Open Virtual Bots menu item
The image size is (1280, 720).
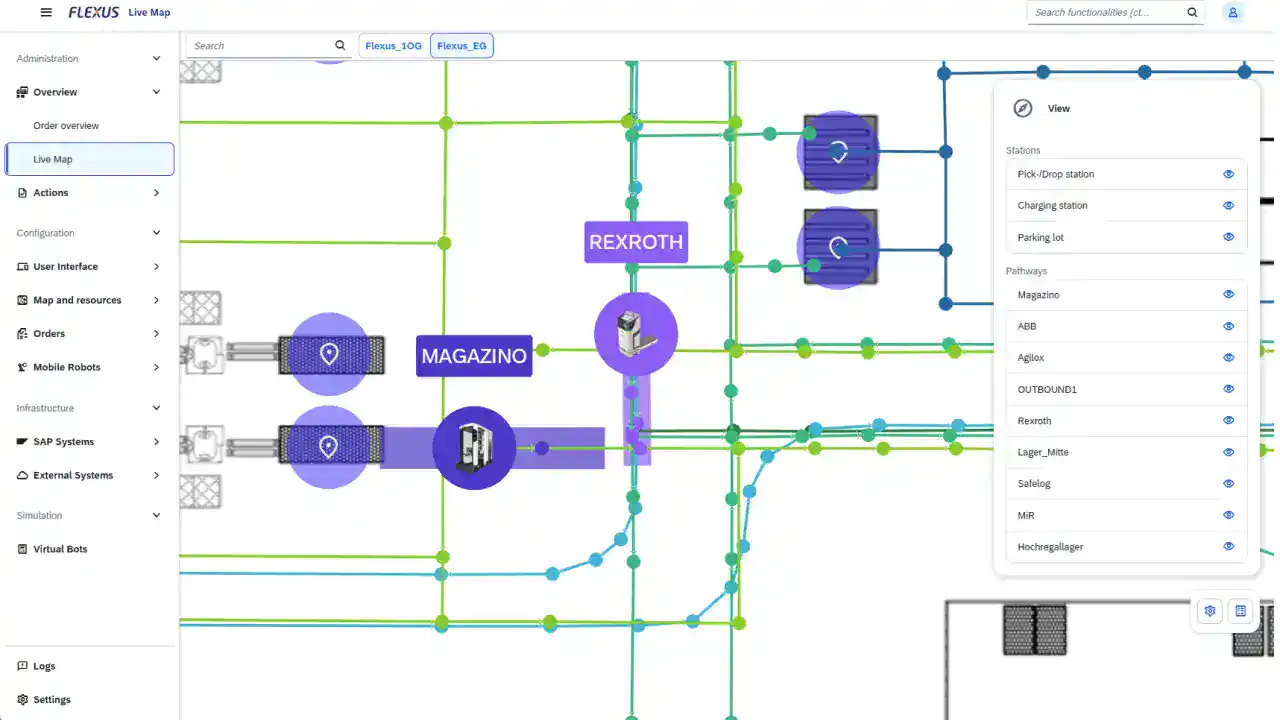click(88, 549)
